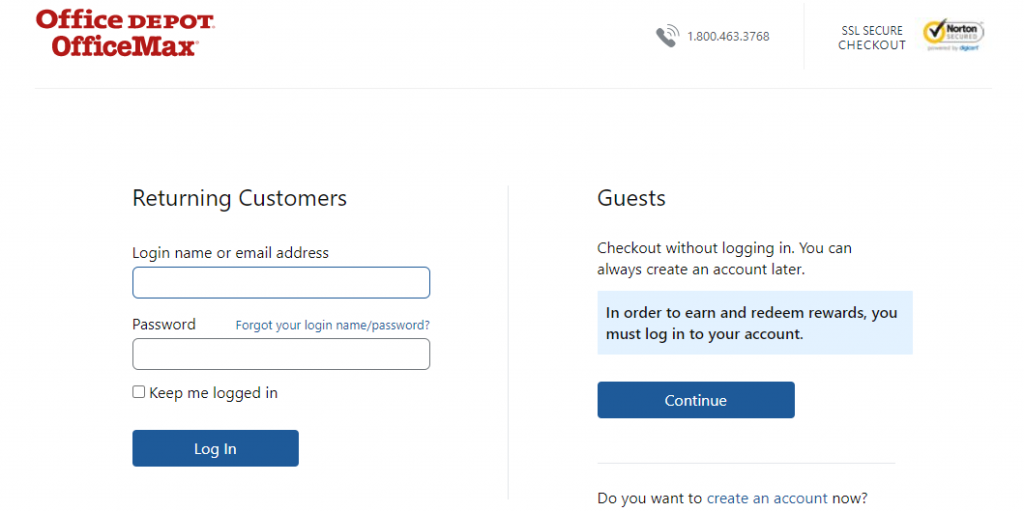Viewport: 1024px width, 512px height.
Task: Open Forgot your login name/password link
Action: [x=332, y=325]
